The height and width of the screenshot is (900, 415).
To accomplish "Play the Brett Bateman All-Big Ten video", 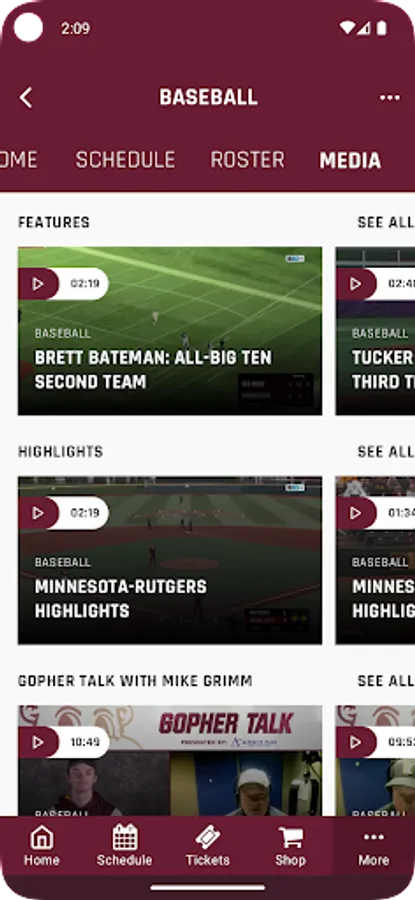I will [38, 284].
